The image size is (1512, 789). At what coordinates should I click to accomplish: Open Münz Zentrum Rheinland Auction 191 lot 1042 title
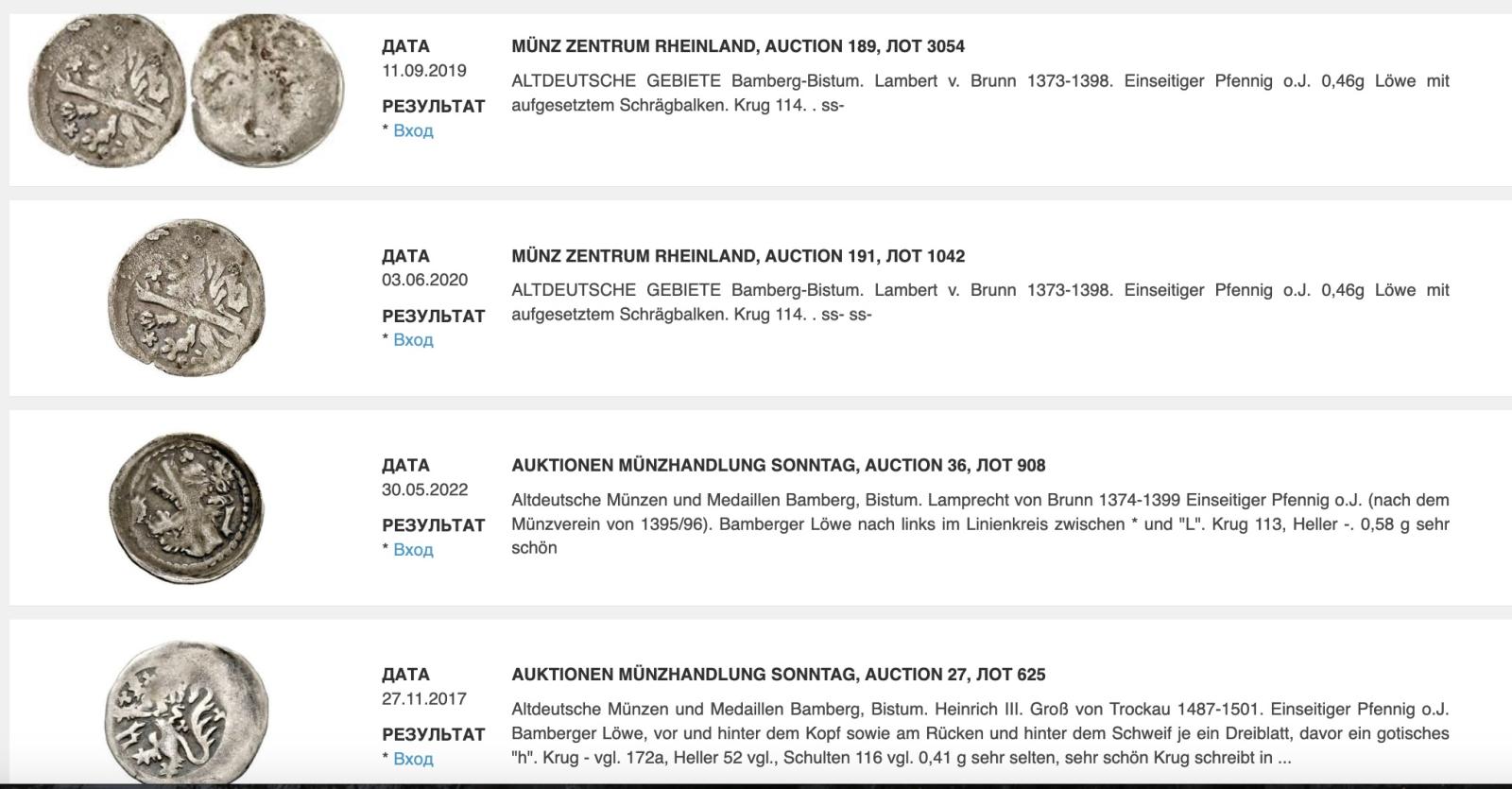(738, 256)
